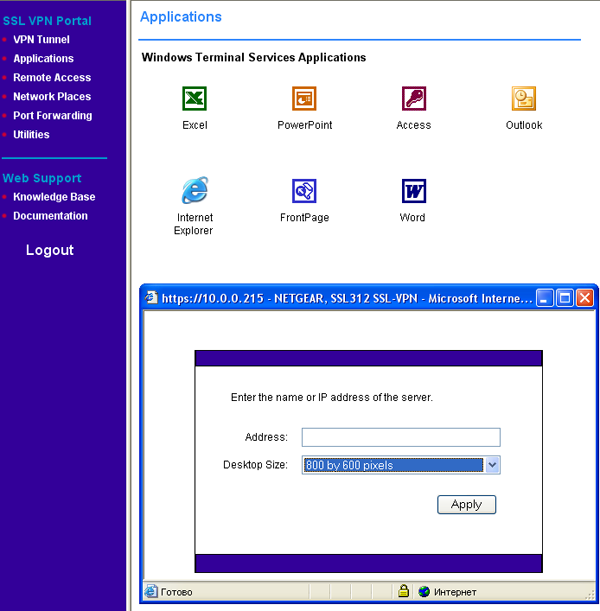Click the FrontPage label text
Screen dimensions: 600x611
(x=305, y=217)
